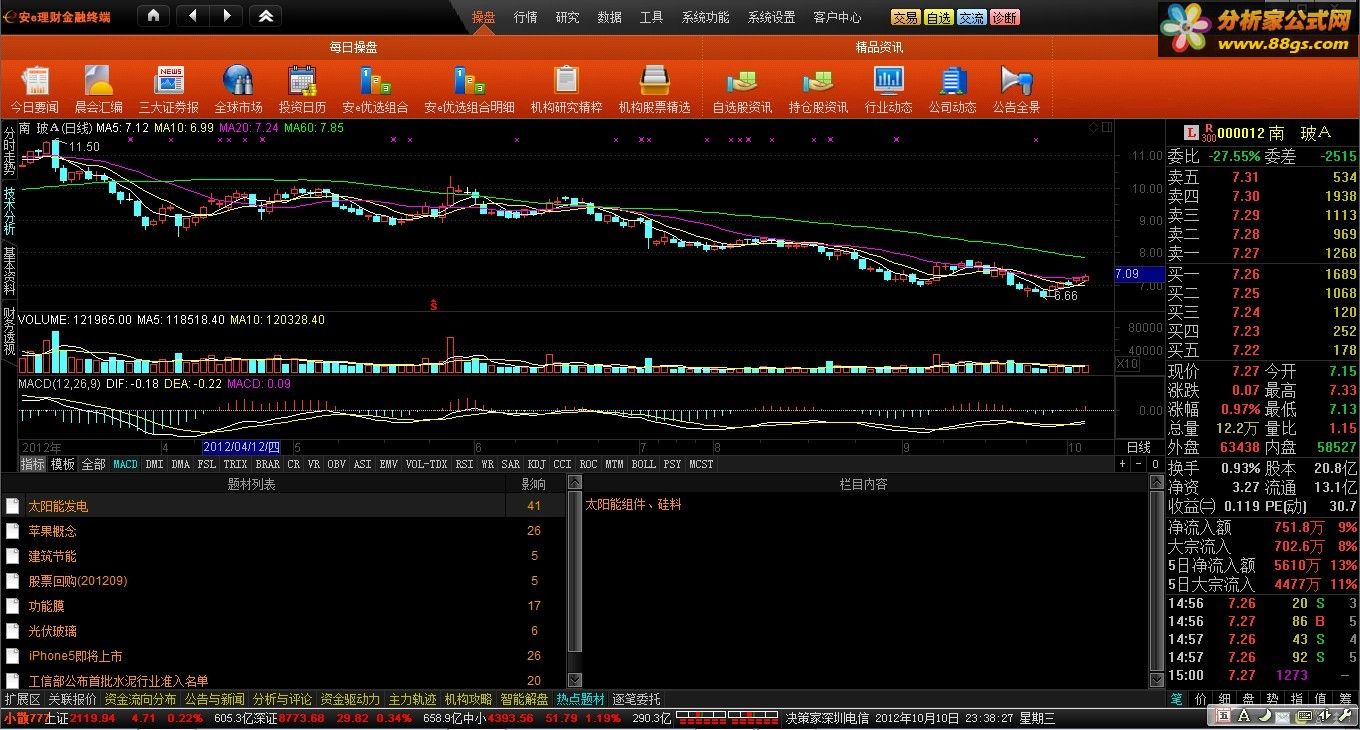
Task: Select the BOLL indicator tab
Action: point(643,464)
